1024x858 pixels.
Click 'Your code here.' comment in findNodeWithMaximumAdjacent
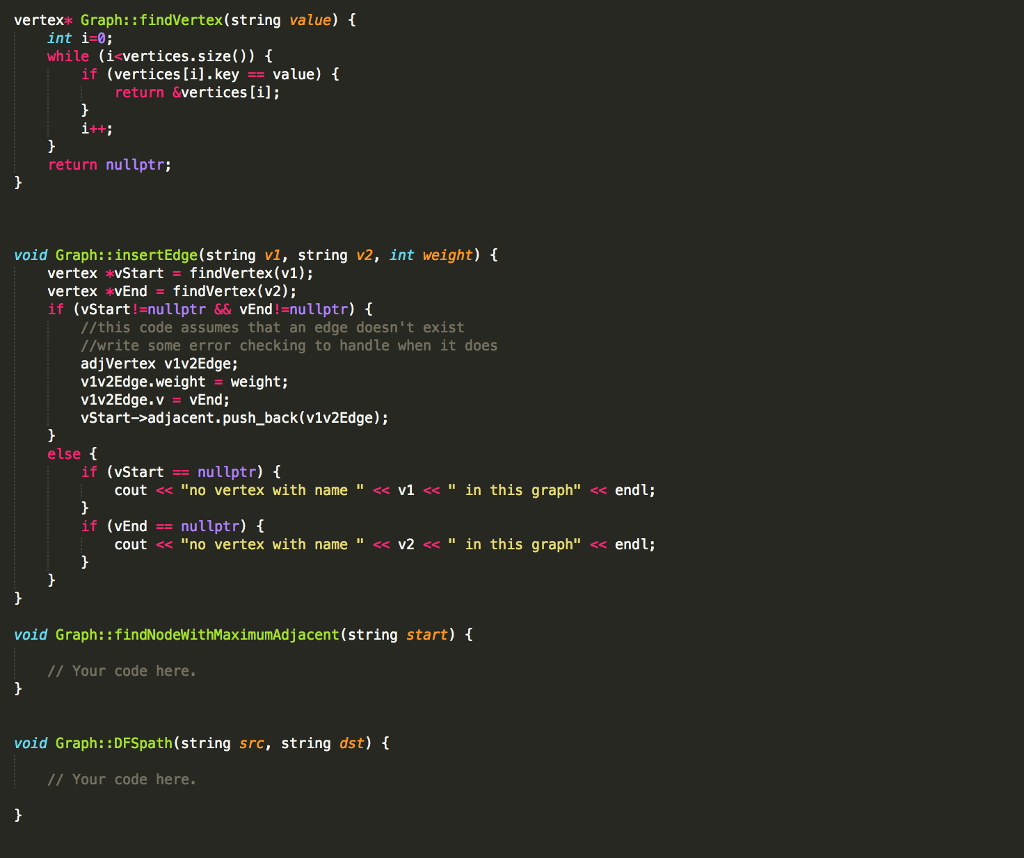click(121, 671)
